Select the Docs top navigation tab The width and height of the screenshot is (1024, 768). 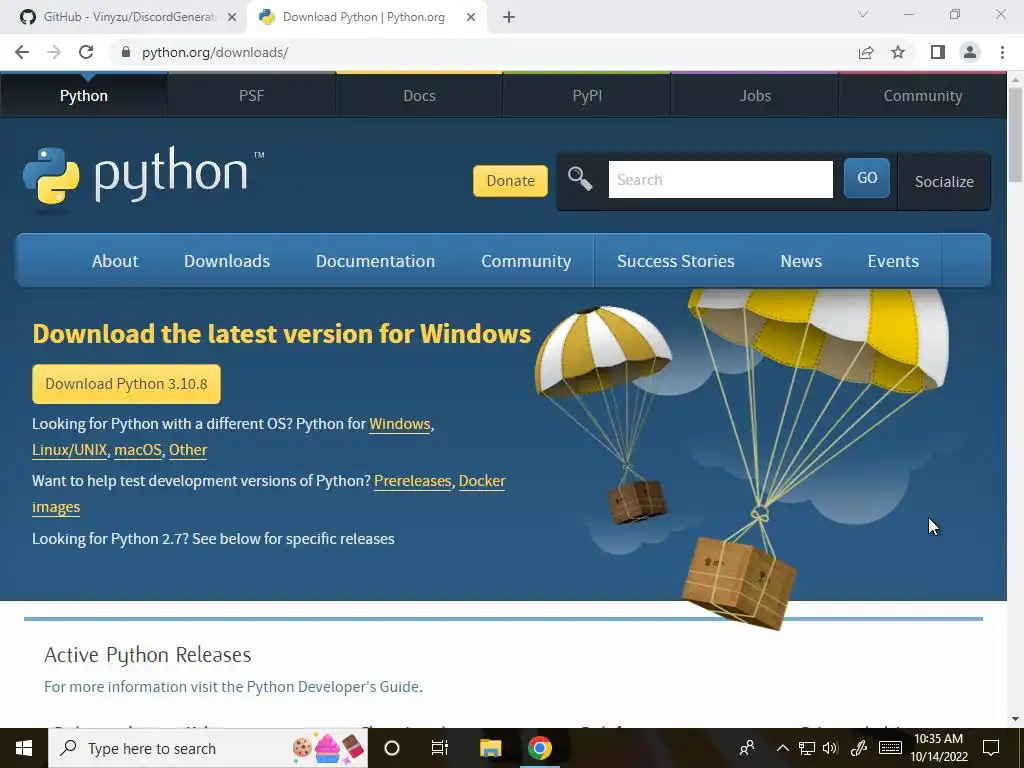[419, 95]
